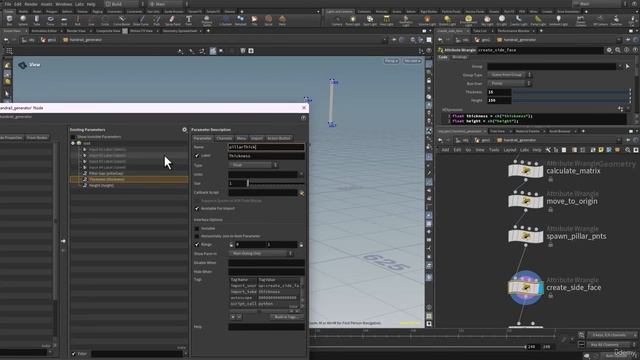Open the Units dropdown arrow
The image size is (640, 360).
pos(301,174)
